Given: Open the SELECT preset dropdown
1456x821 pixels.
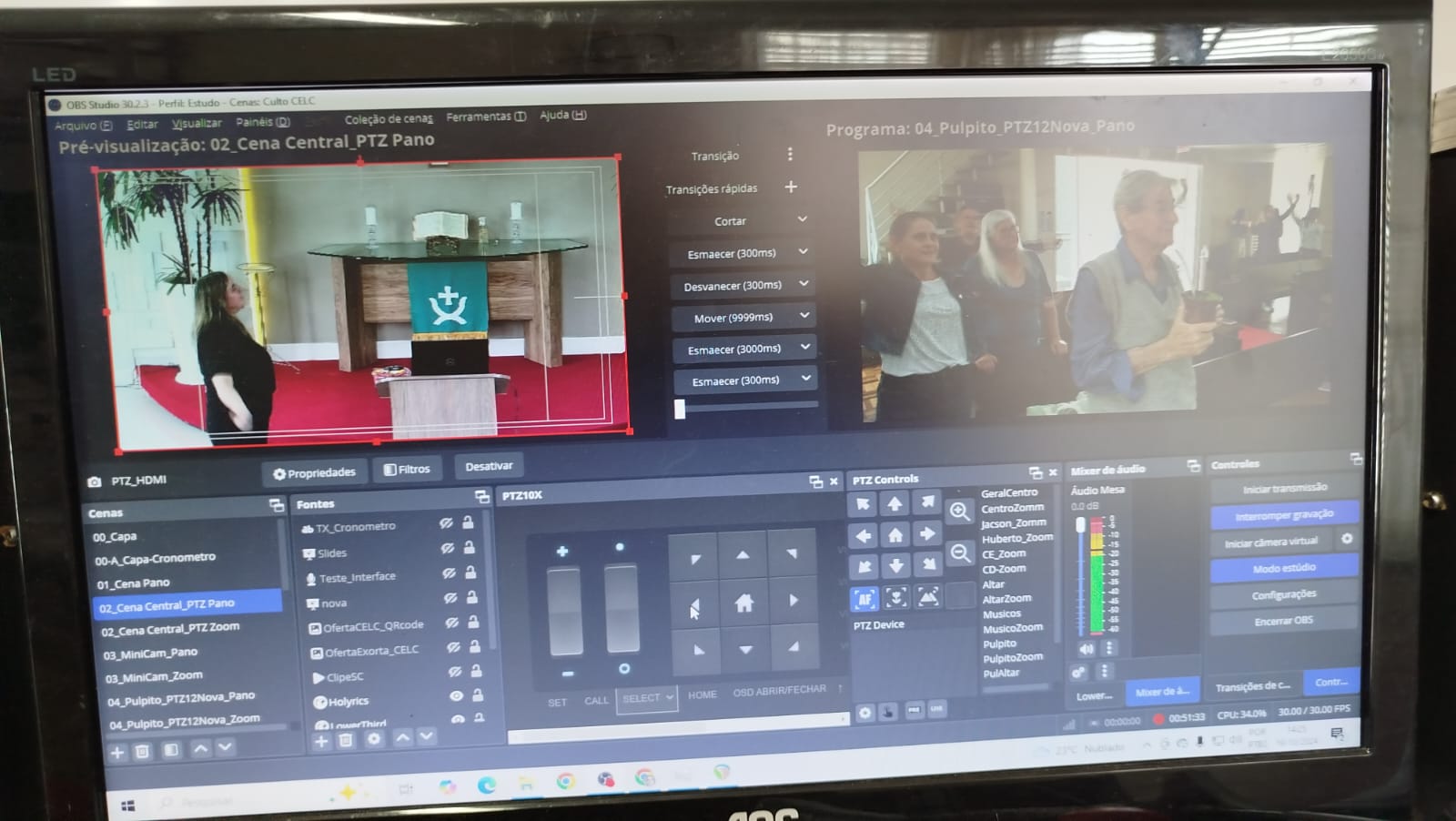Looking at the screenshot, I should point(647,699).
